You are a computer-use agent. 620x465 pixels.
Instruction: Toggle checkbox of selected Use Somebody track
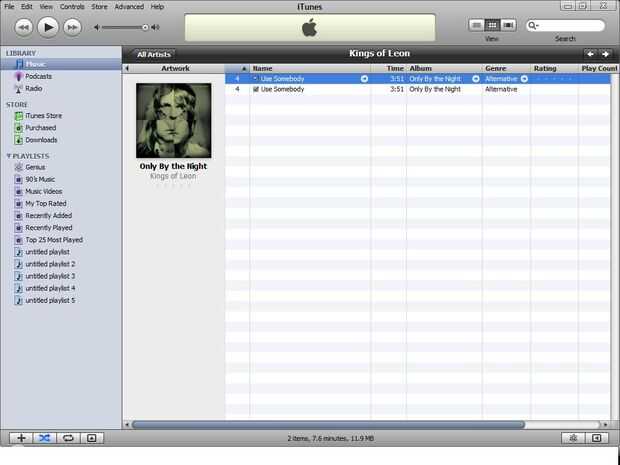[x=256, y=79]
